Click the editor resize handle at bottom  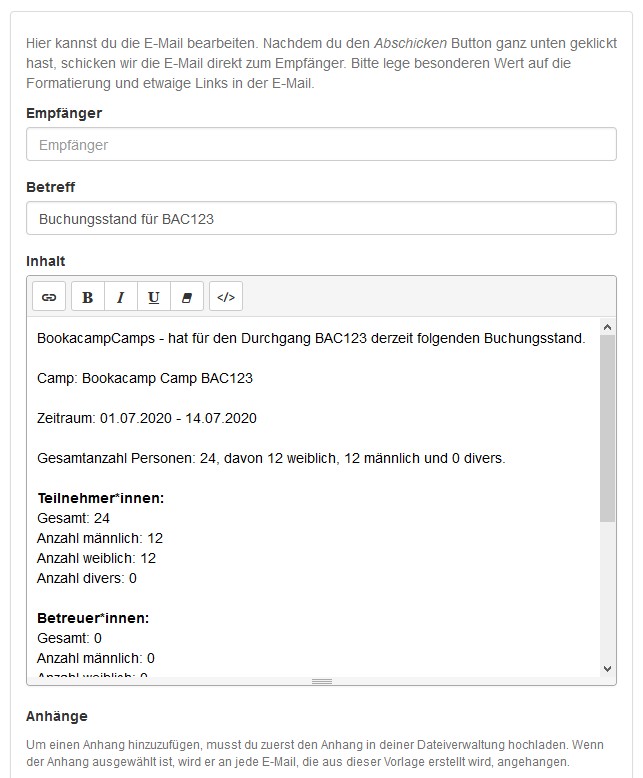(321, 681)
